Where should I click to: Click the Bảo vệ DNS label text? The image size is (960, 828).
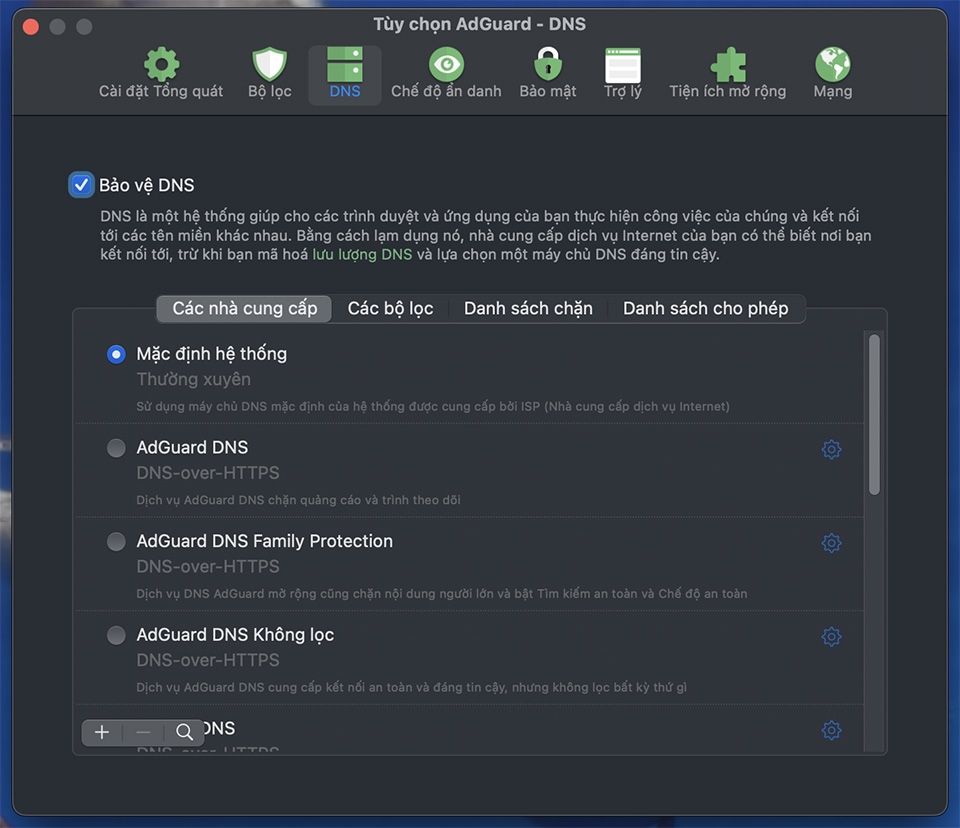point(147,185)
